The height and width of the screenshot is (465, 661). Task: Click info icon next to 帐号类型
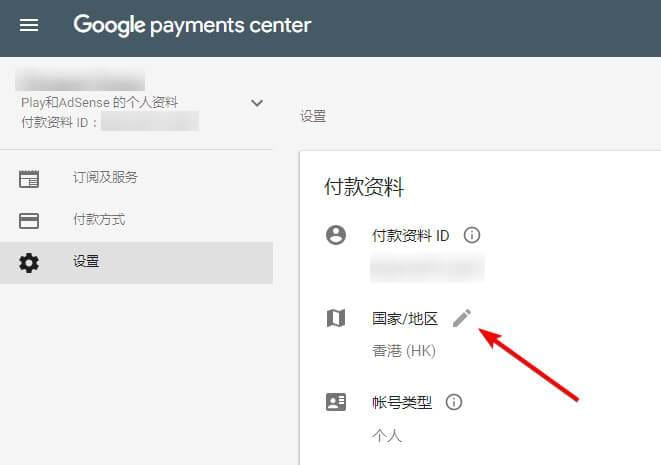click(x=454, y=402)
